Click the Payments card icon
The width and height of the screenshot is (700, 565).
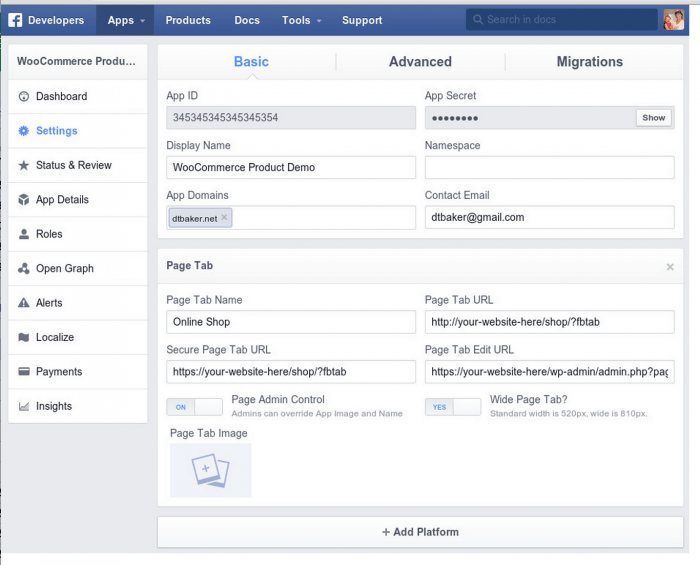24,371
